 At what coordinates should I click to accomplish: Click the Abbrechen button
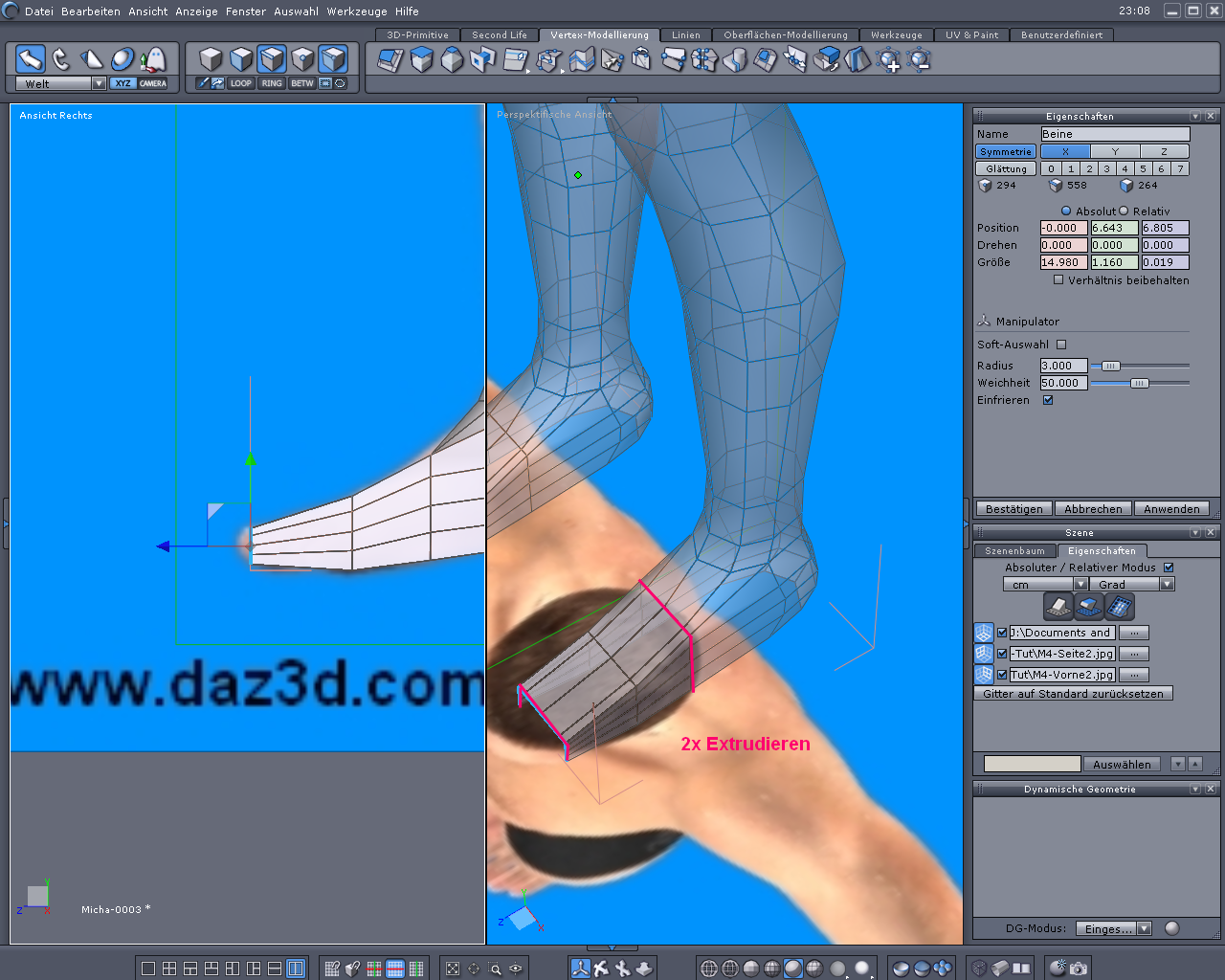click(x=1093, y=508)
